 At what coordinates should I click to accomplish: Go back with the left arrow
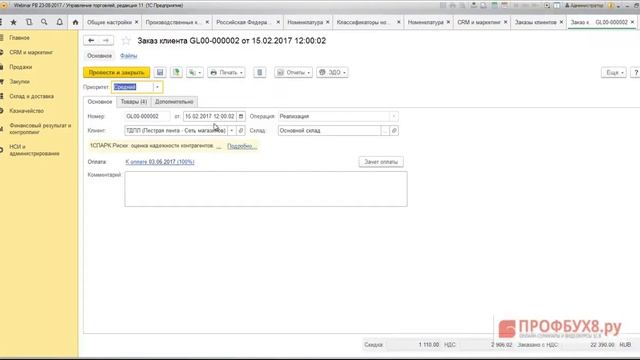[x=91, y=40]
